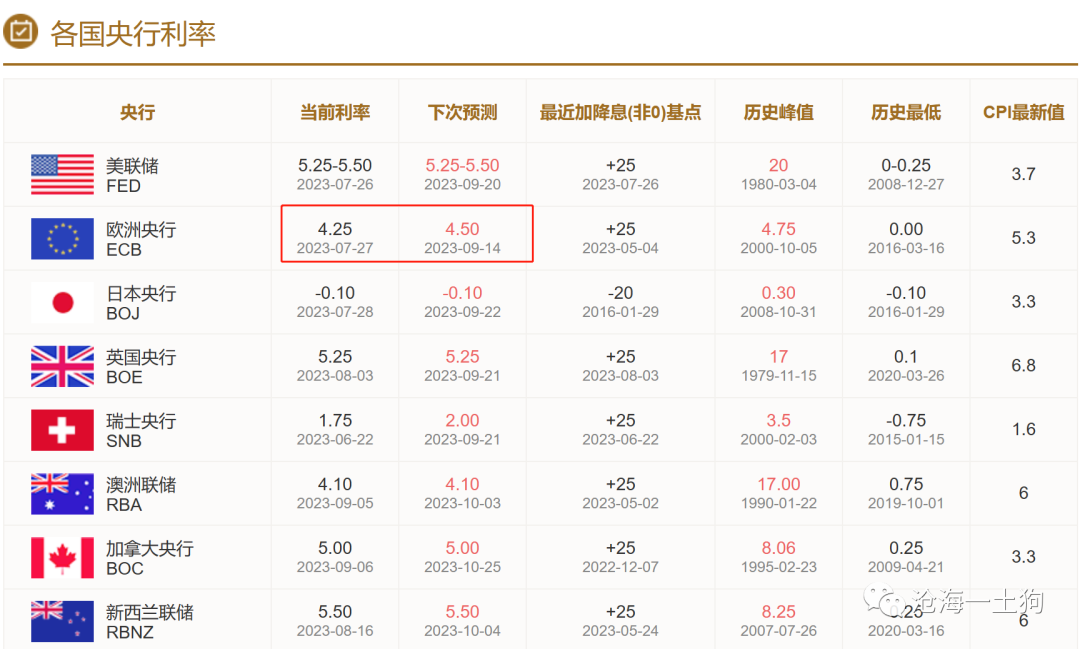Image resolution: width=1080 pixels, height=649 pixels.
Task: Click FED current rate 5.25-5.50 dated 2023-07-26
Action: tap(335, 174)
